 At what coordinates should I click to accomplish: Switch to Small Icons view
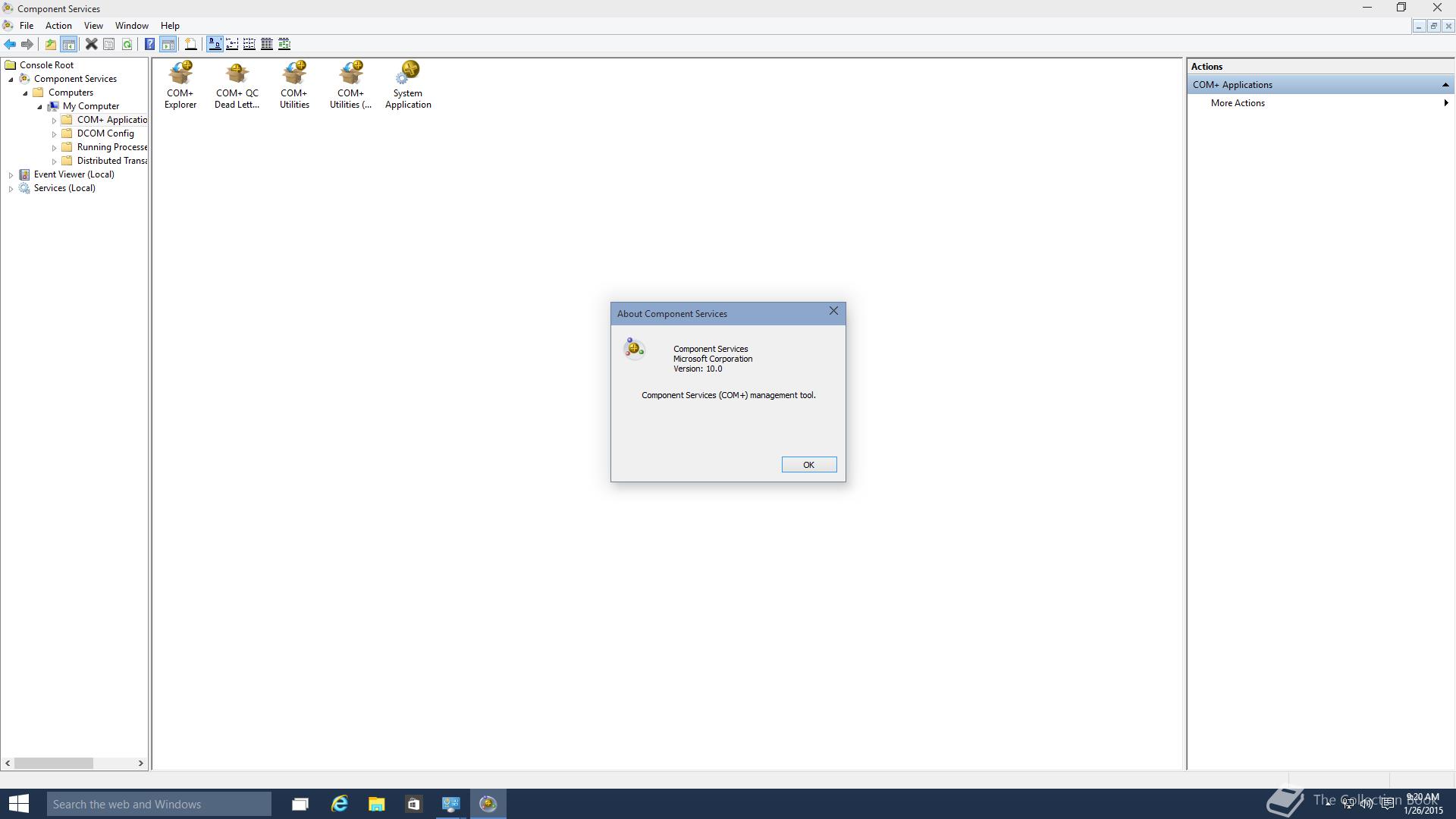coord(232,44)
